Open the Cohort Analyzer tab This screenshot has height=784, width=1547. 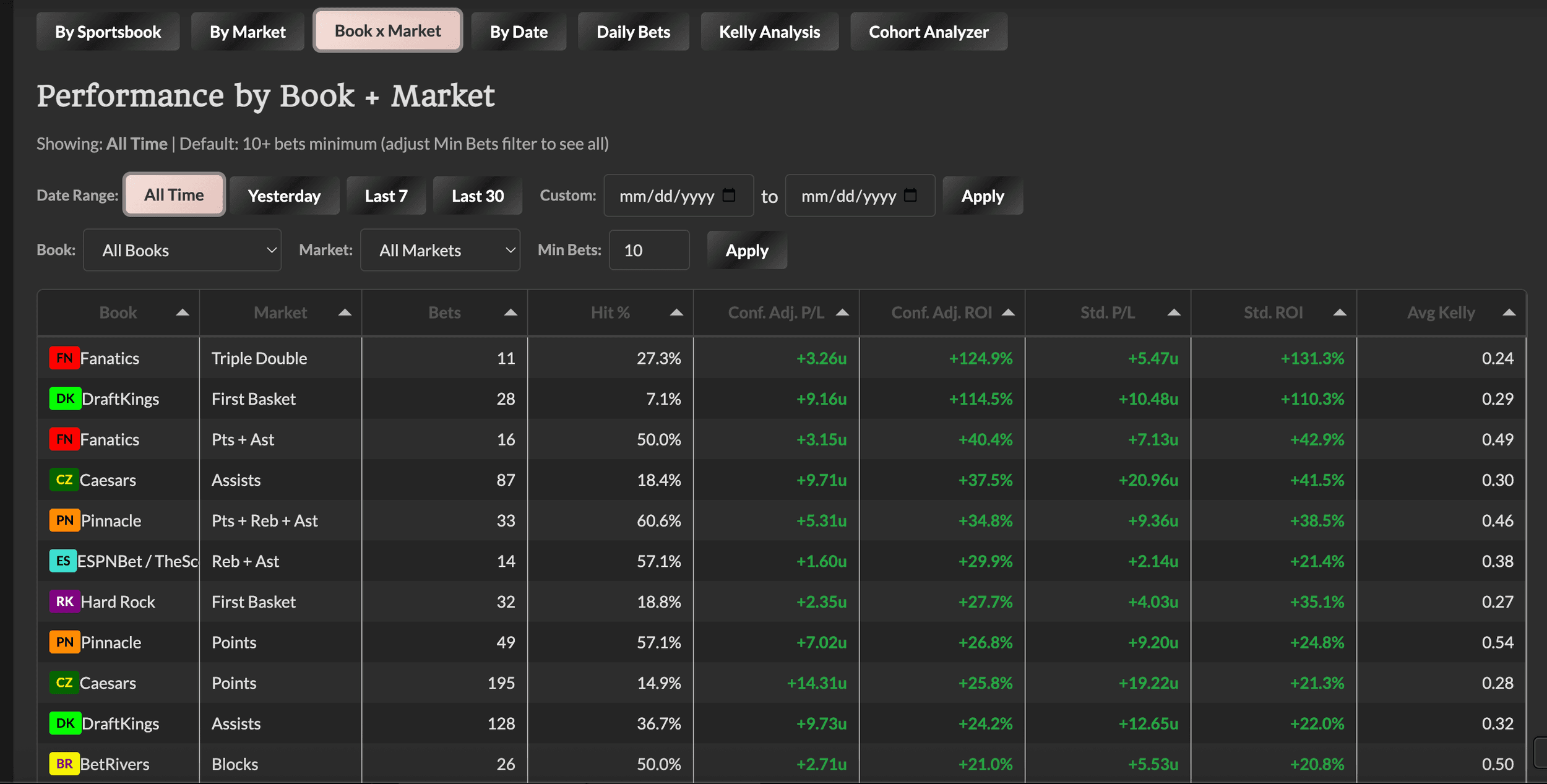pos(928,32)
